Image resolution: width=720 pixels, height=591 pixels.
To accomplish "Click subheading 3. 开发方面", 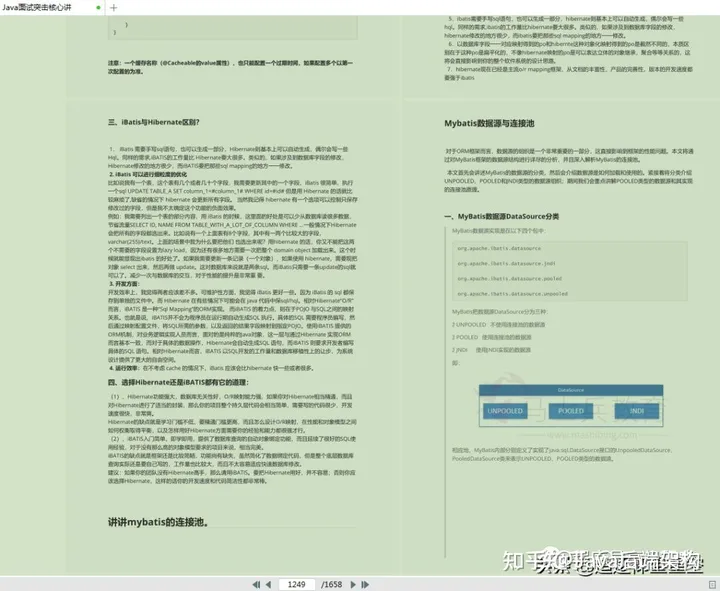I will tap(124, 284).
